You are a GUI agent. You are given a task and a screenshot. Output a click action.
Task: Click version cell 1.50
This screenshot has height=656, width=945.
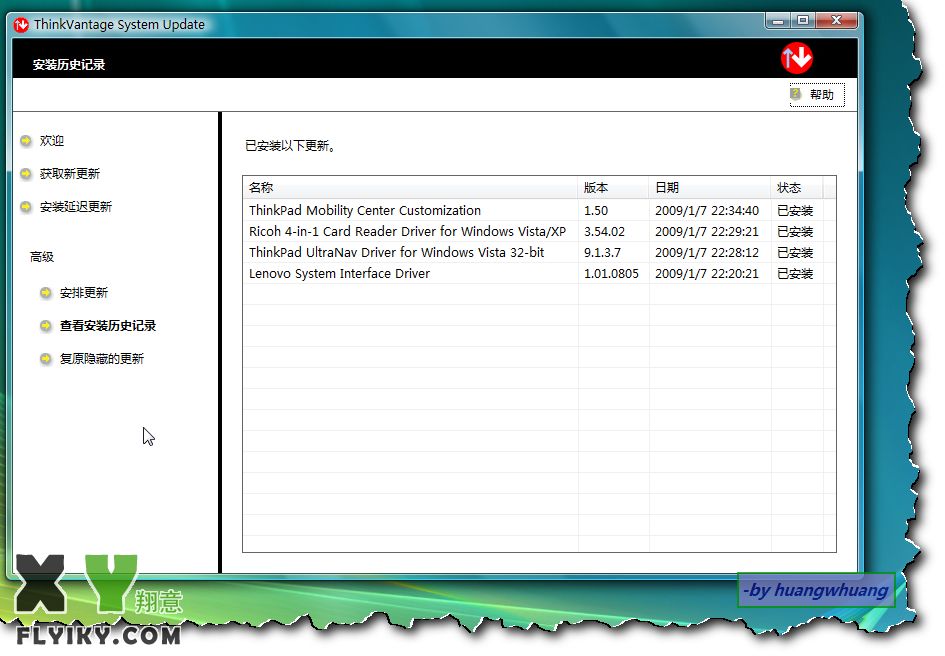[596, 211]
